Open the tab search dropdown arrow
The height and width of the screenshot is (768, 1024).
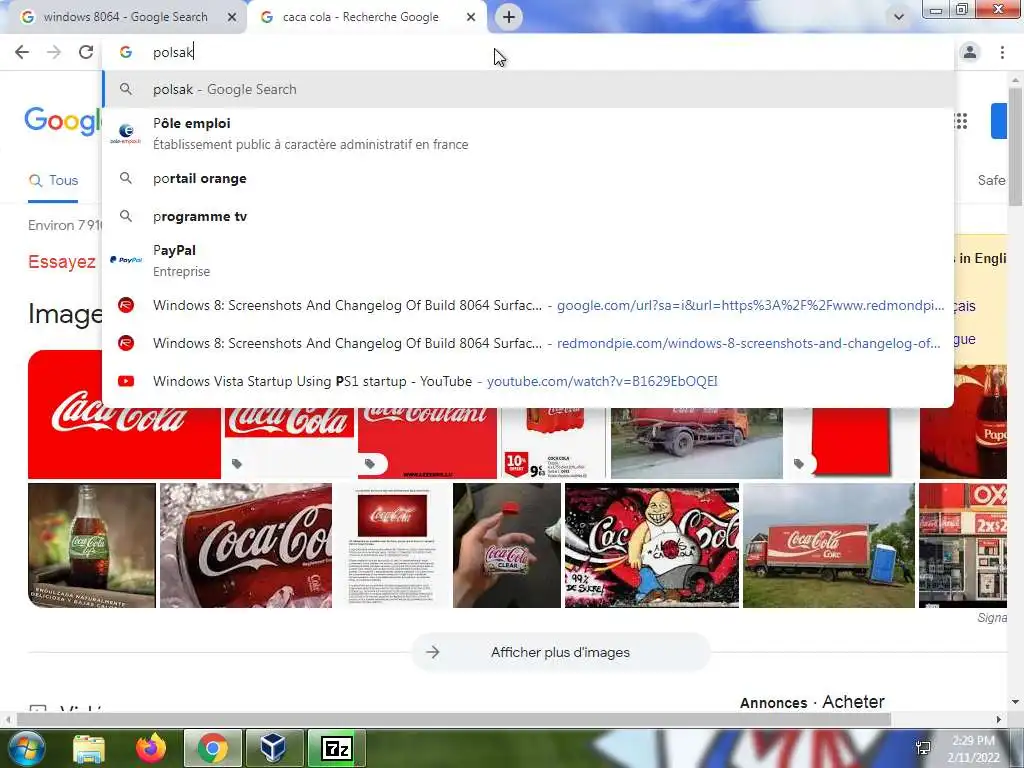click(899, 17)
